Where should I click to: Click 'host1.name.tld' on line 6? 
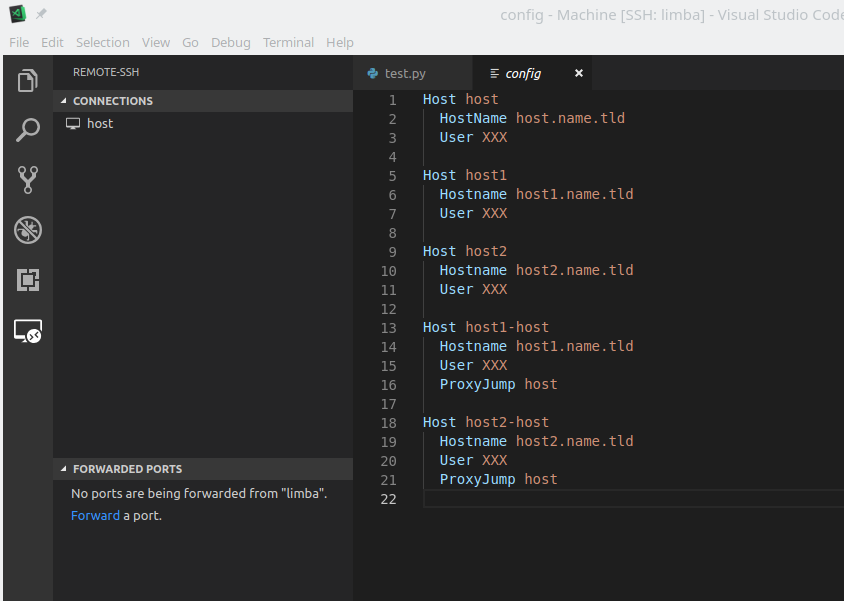pyautogui.click(x=574, y=194)
